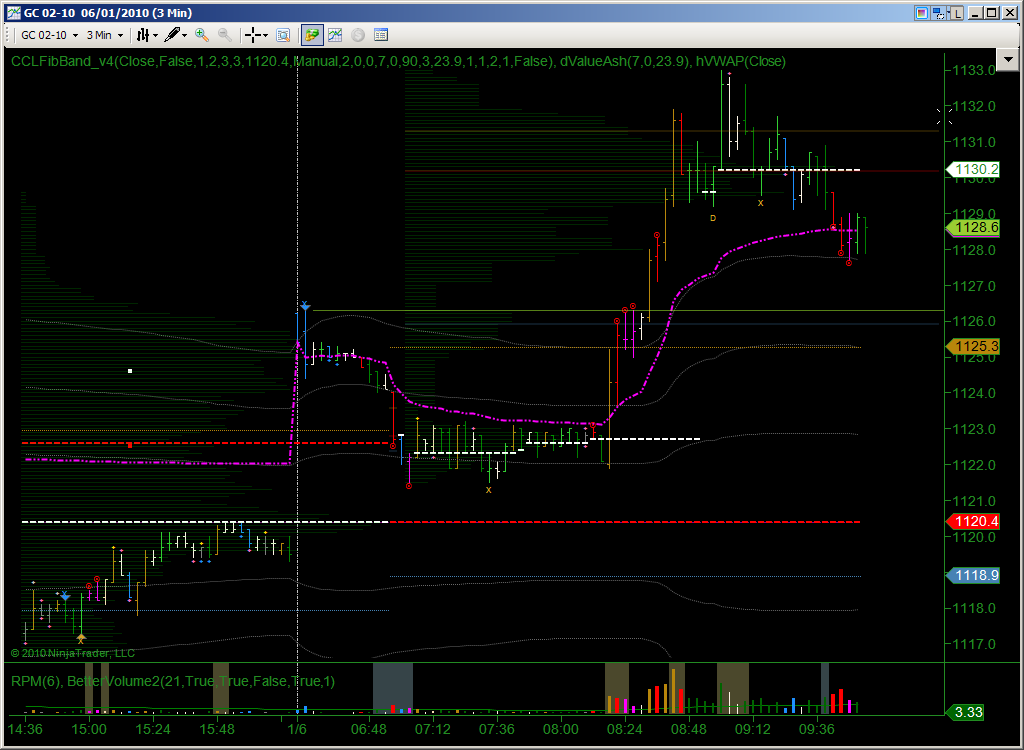
Task: Minimize the chart window
Action: pyautogui.click(x=976, y=13)
